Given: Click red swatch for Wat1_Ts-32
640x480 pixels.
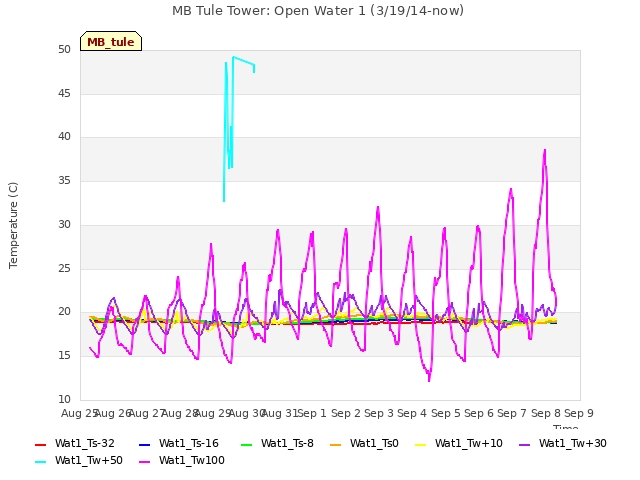Looking at the screenshot, I should (x=40, y=444).
